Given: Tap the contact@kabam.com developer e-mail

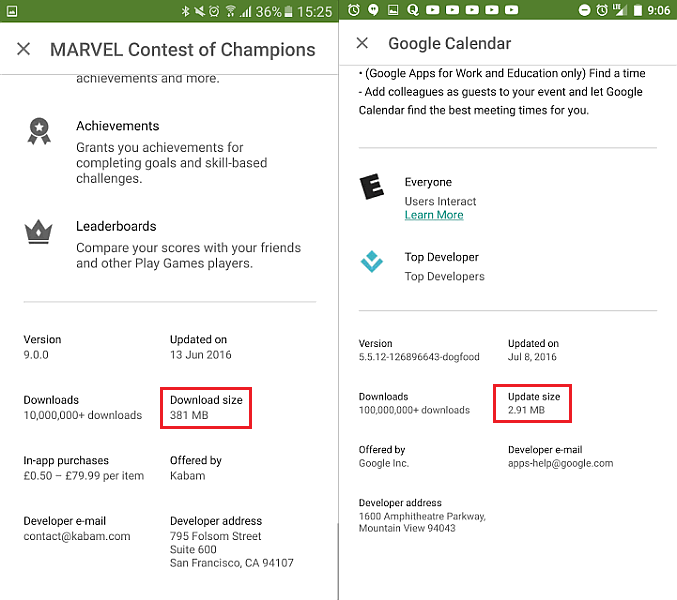Looking at the screenshot, I should pyautogui.click(x=77, y=536).
